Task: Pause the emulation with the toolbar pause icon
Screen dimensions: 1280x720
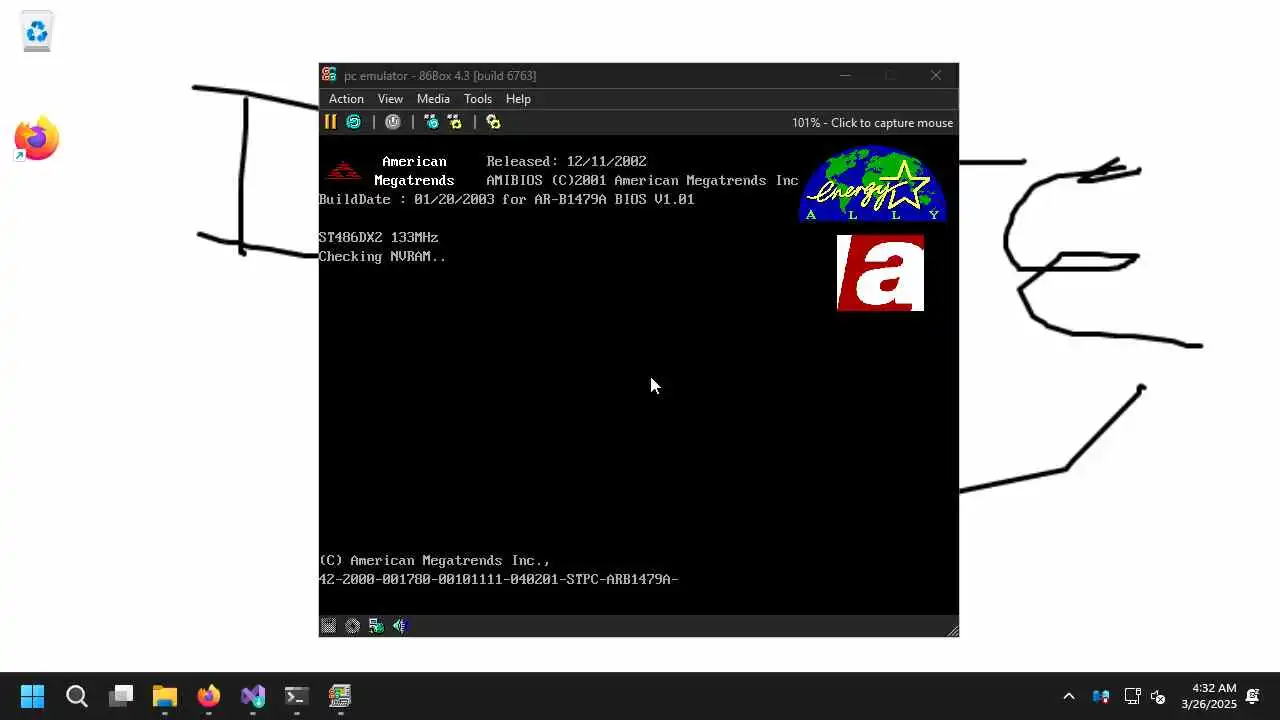Action: (330, 122)
